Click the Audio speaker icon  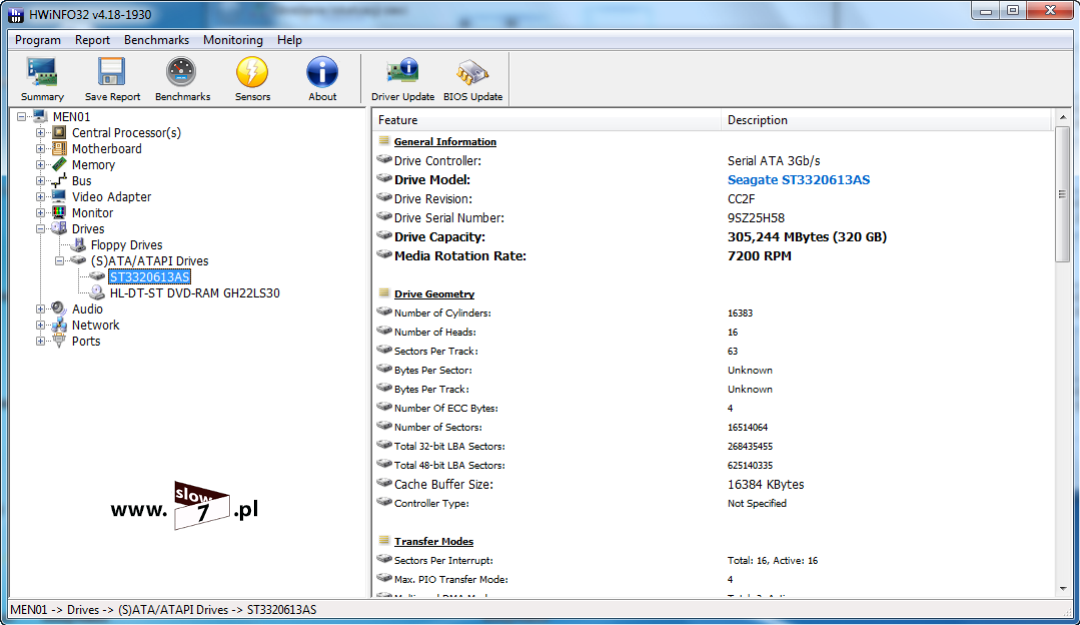click(59, 309)
